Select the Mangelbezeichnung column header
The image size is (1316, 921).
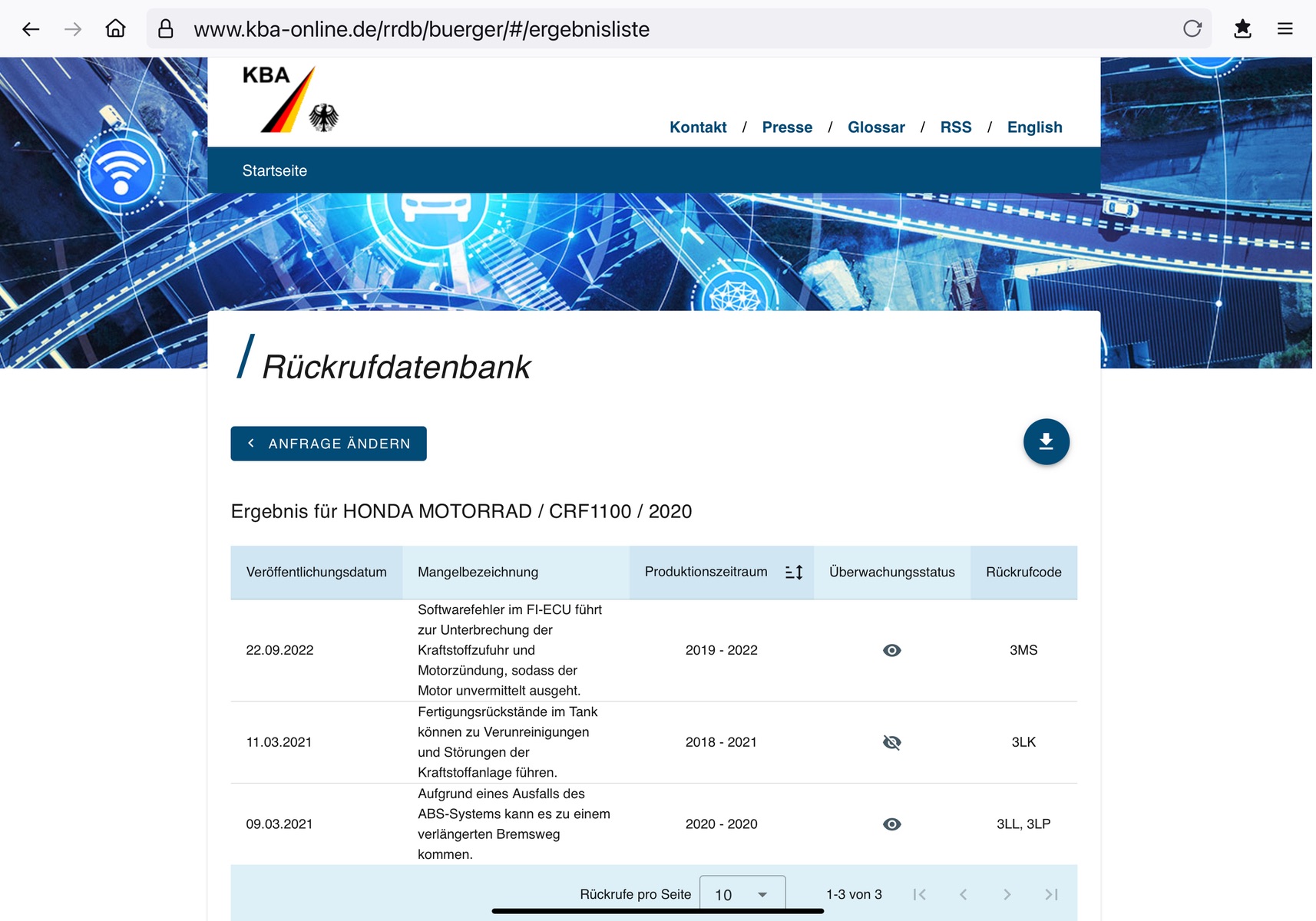[x=478, y=573]
